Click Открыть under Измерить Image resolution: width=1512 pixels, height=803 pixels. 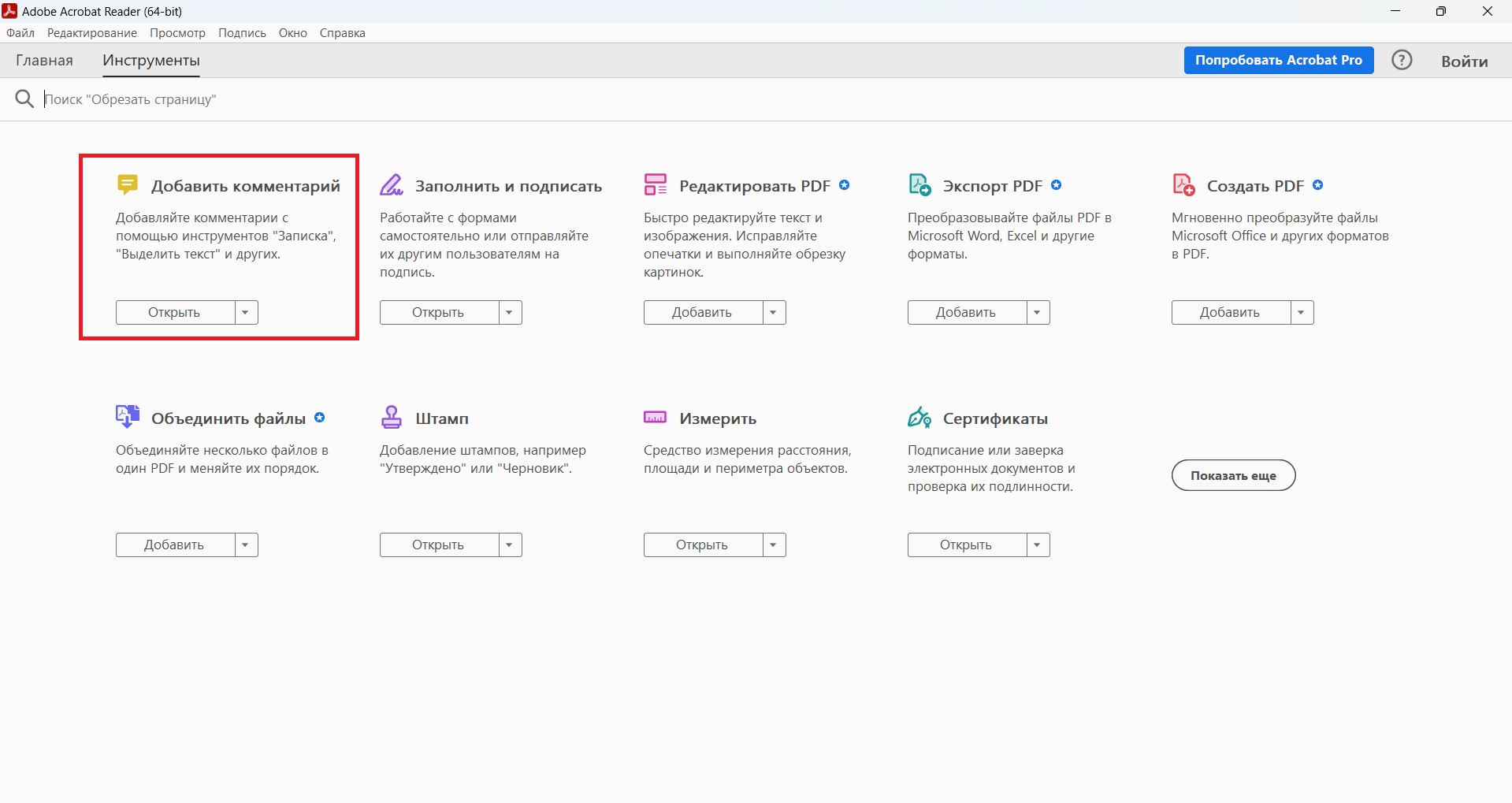pos(703,545)
